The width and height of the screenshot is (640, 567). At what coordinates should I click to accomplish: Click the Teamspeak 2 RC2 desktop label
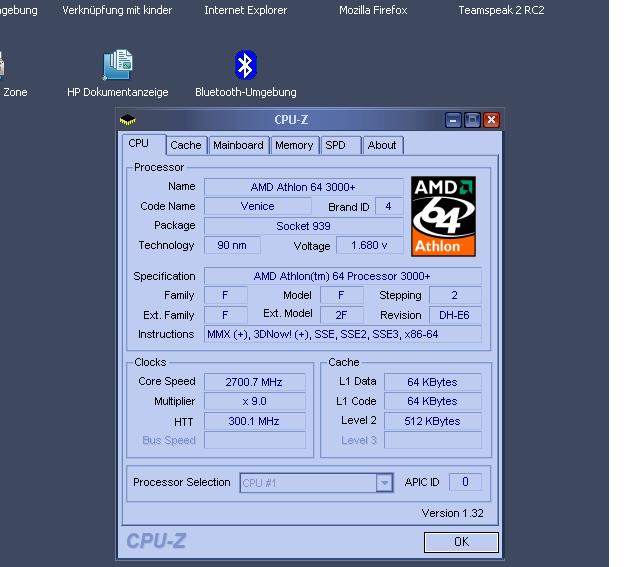[x=501, y=10]
